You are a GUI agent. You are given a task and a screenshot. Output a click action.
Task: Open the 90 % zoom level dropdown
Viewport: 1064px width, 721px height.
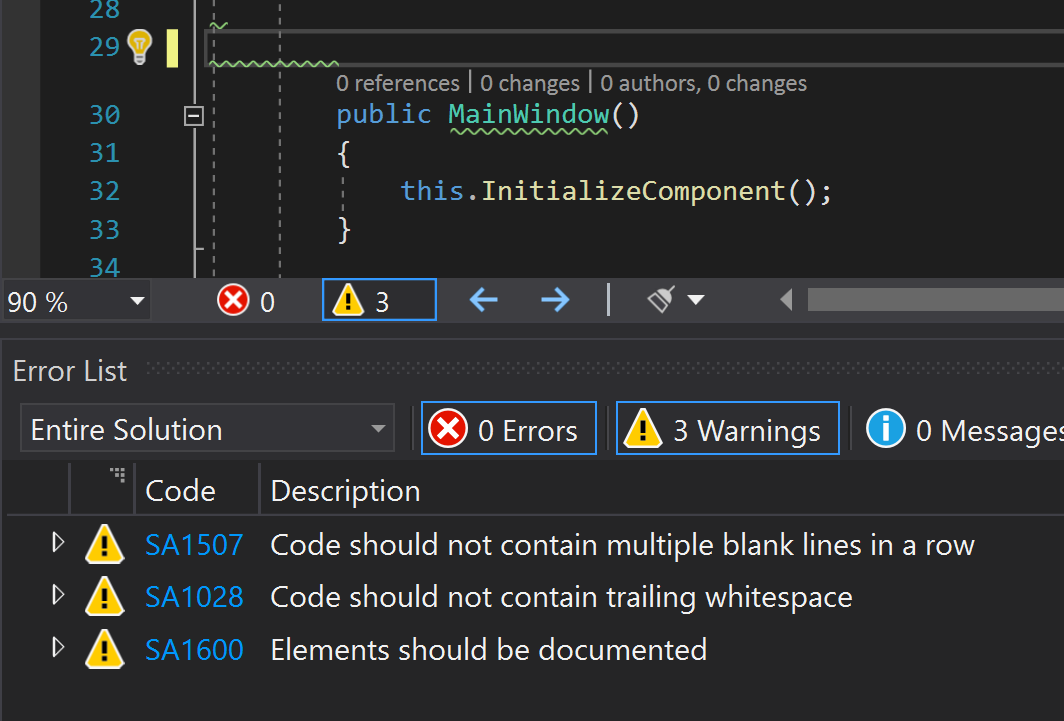click(137, 302)
